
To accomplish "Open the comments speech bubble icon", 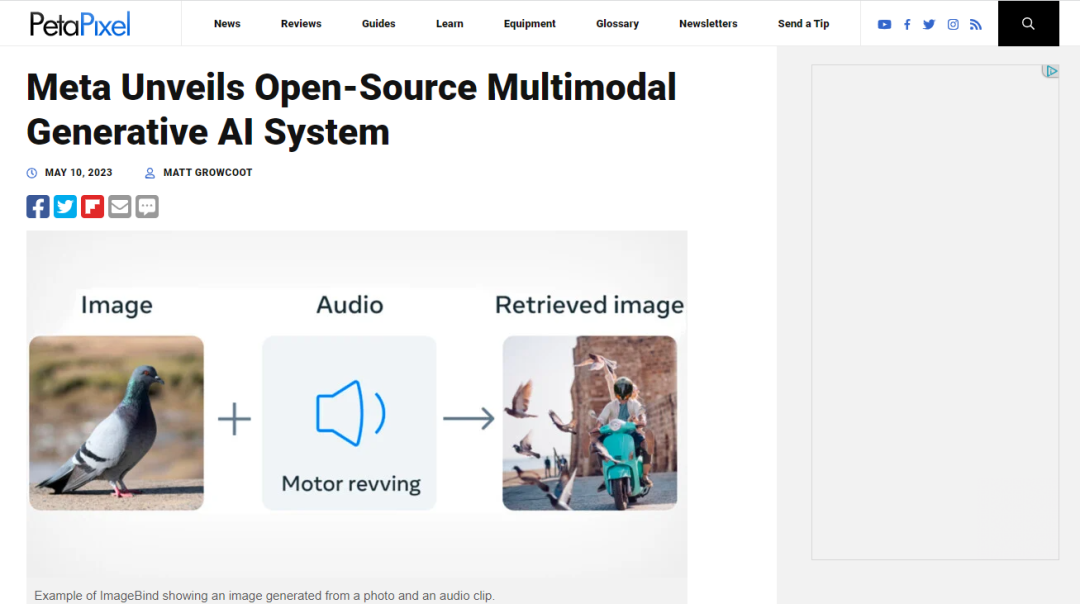I will click(x=147, y=207).
